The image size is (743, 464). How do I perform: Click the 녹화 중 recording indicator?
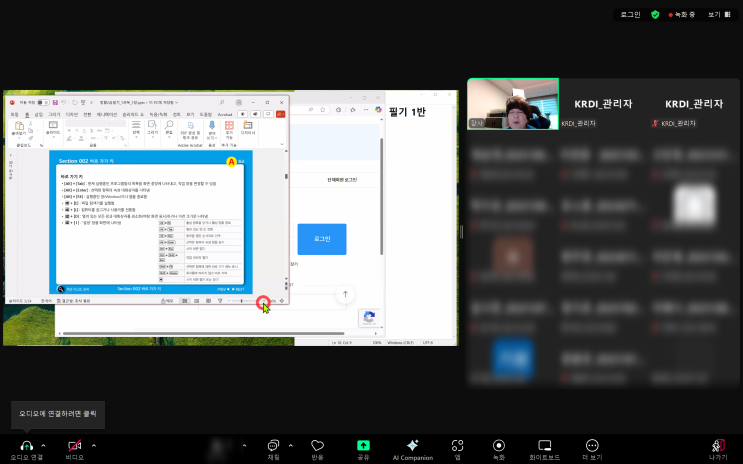tap(681, 15)
